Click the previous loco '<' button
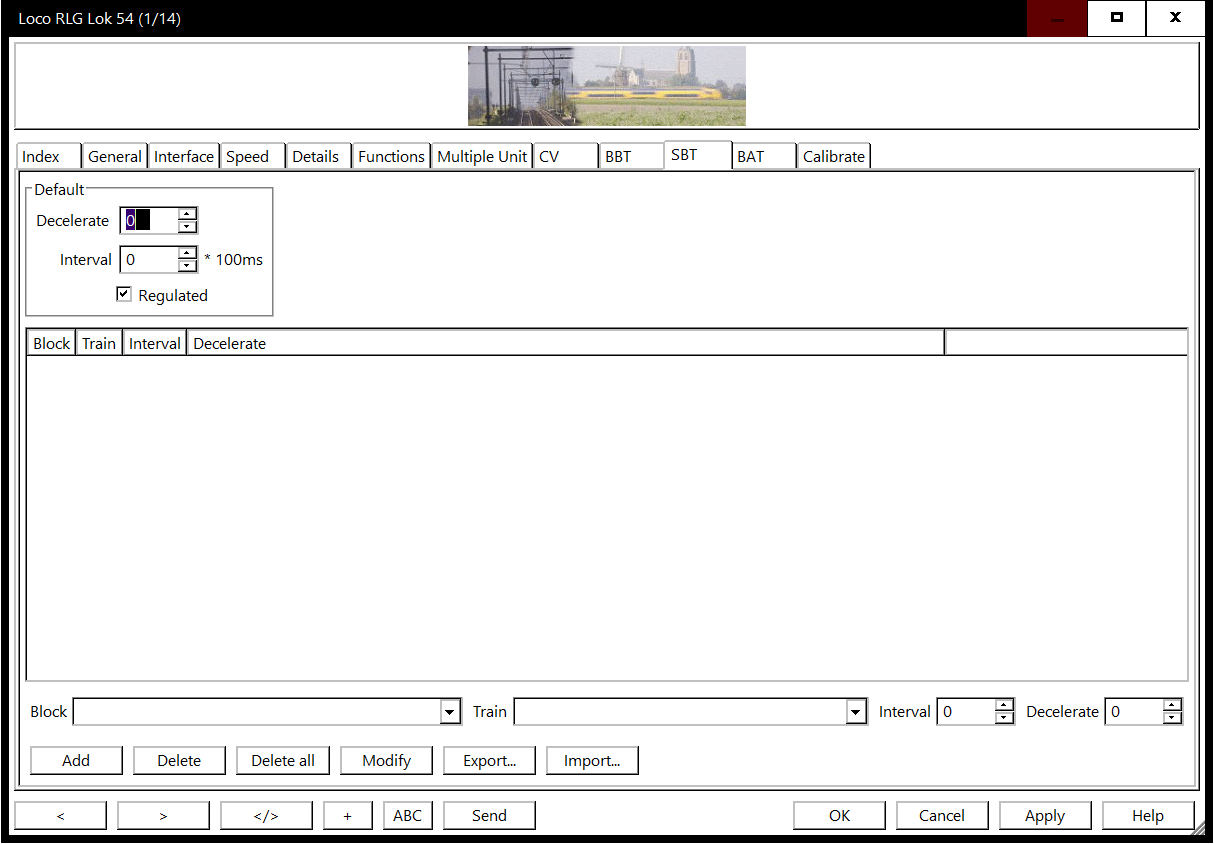The image size is (1214, 844). [60, 816]
